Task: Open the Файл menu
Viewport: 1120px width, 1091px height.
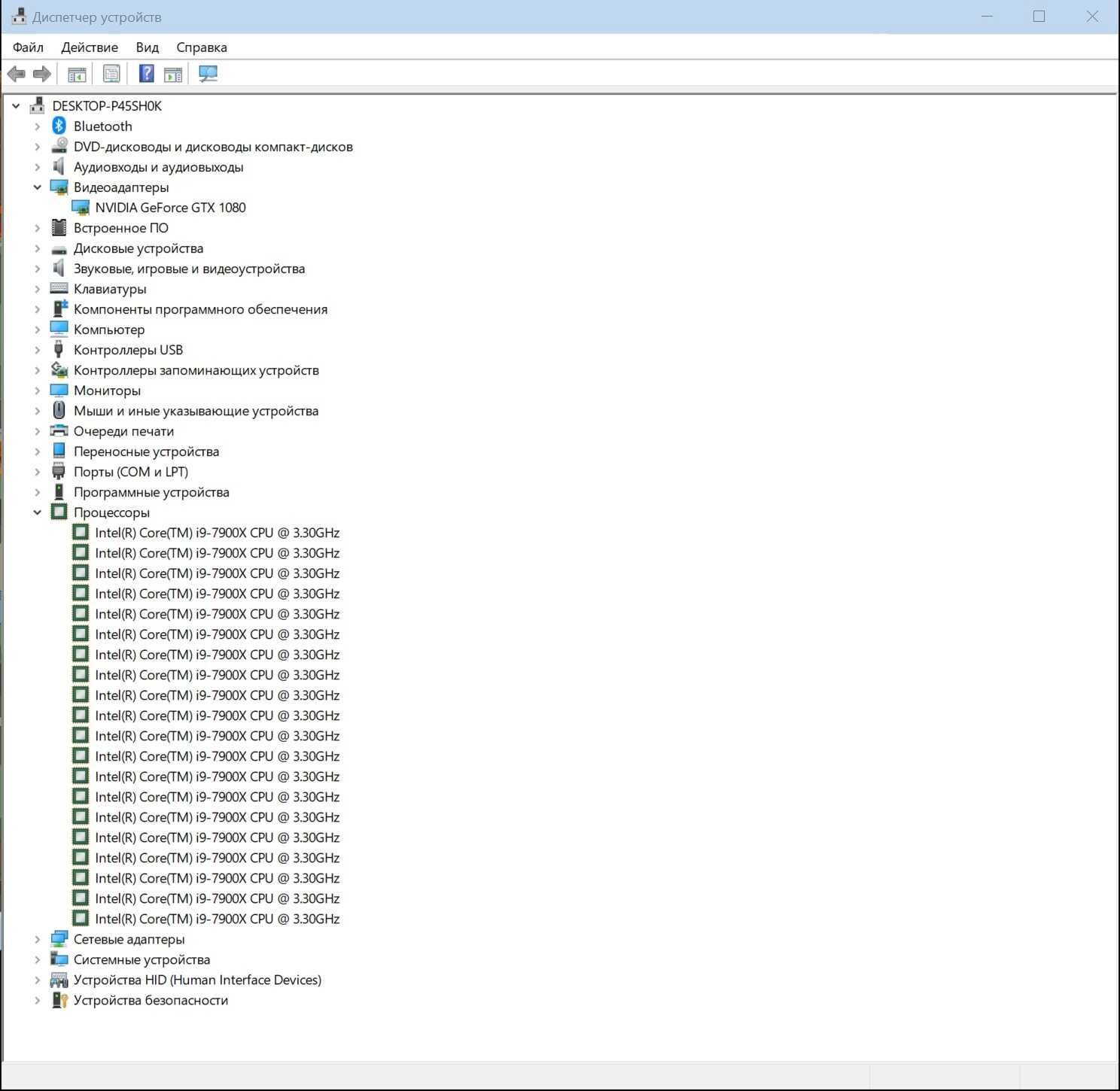Action: pyautogui.click(x=28, y=47)
